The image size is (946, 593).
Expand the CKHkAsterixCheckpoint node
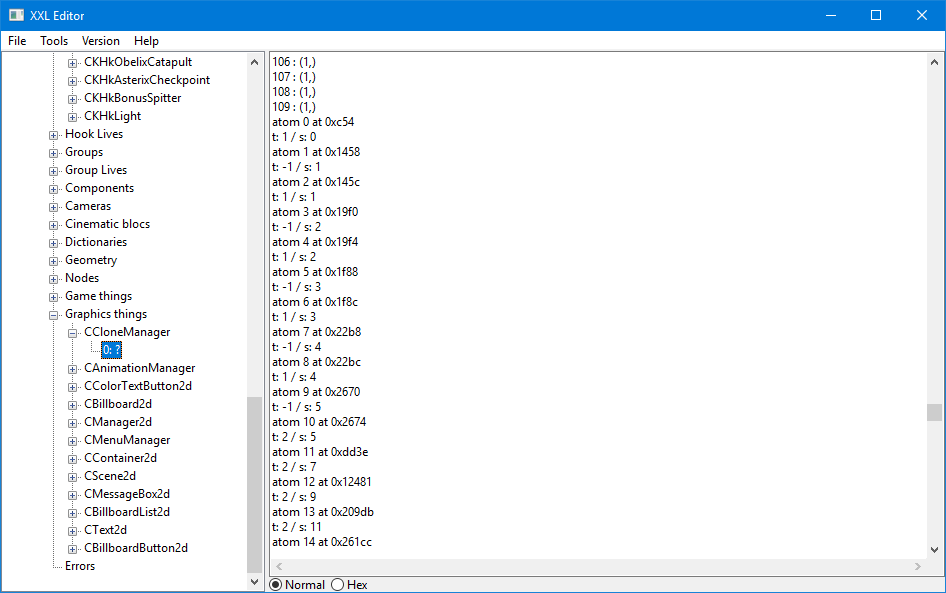(72, 81)
